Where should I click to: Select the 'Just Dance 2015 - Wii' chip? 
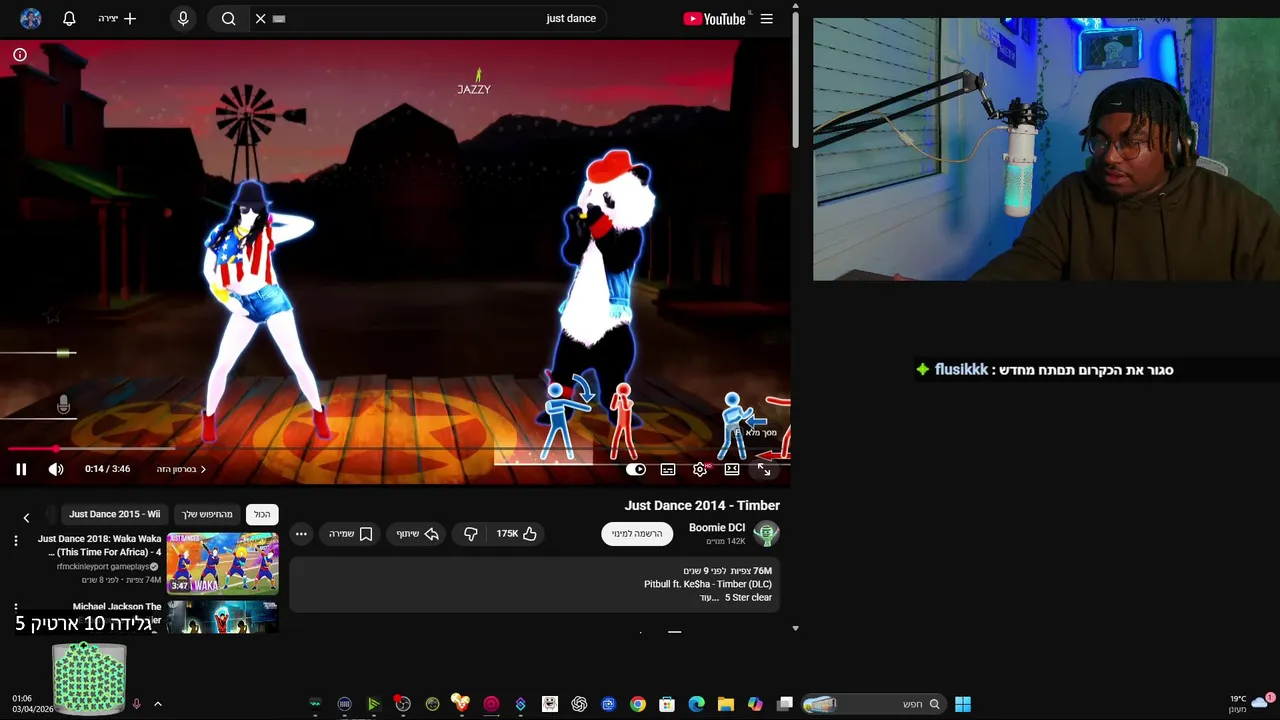[114, 514]
